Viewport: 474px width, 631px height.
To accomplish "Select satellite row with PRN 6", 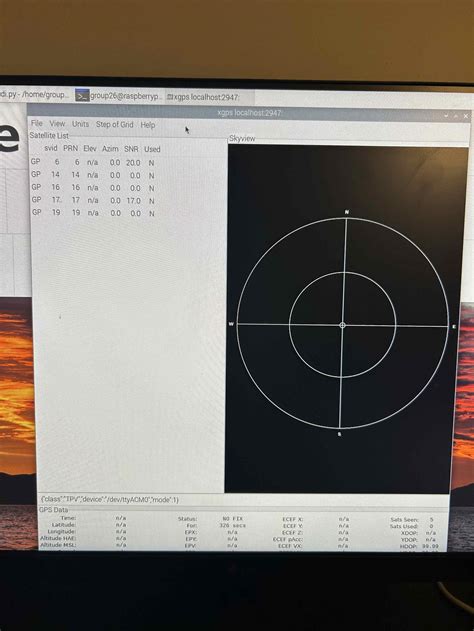I will [93, 162].
